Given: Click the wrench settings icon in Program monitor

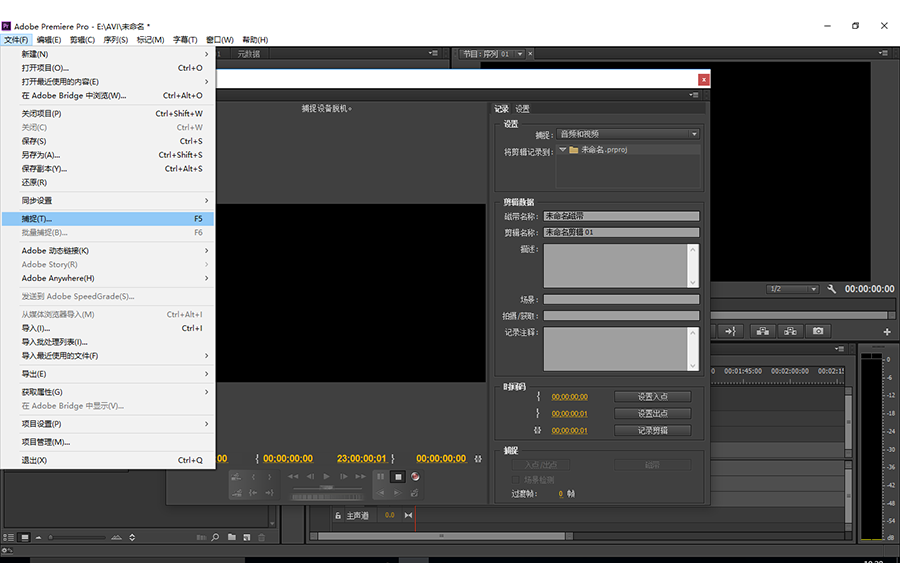Looking at the screenshot, I should [x=831, y=289].
